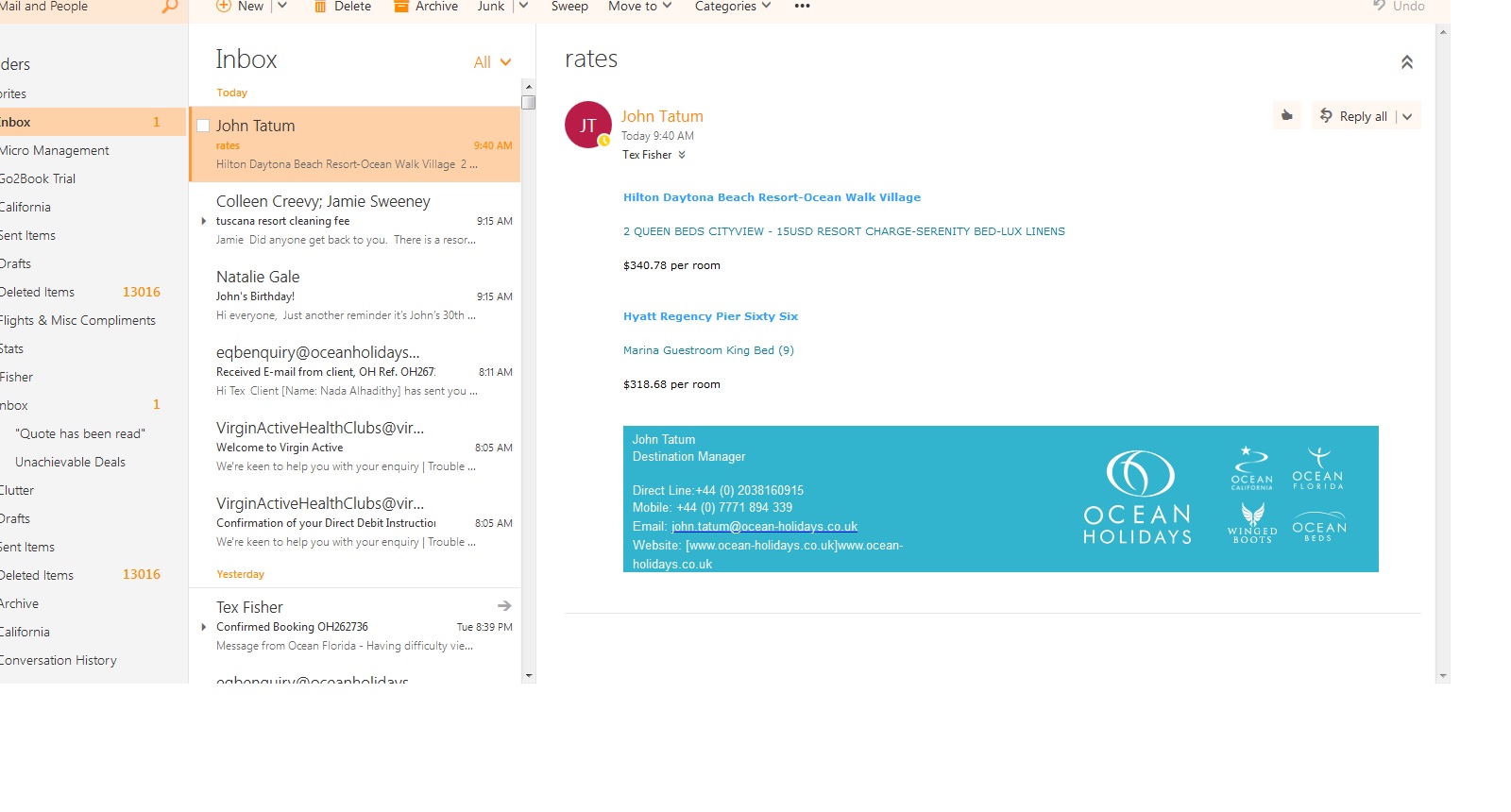1511x812 pixels.
Task: Click the Junk toolbar button
Action: click(x=491, y=7)
